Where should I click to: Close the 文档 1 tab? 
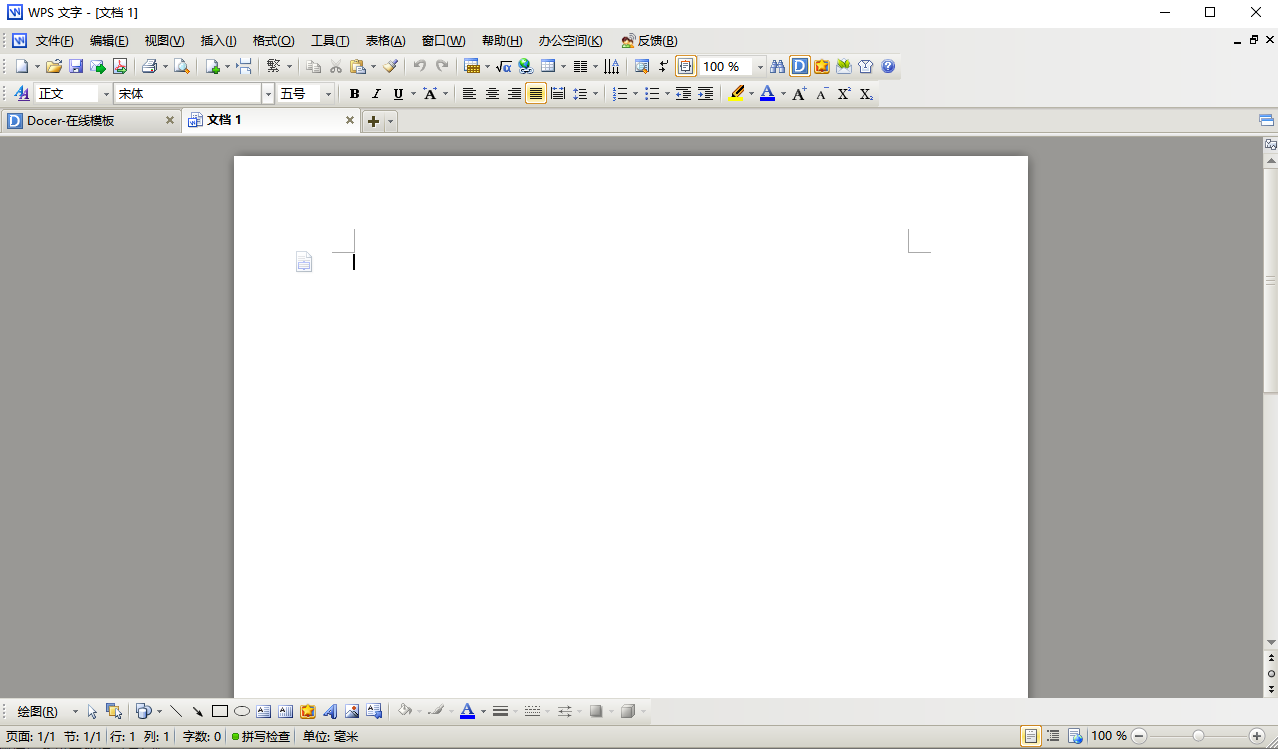(x=350, y=120)
